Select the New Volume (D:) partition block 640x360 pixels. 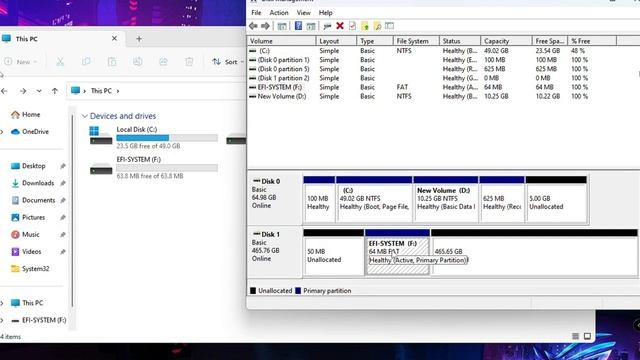[x=446, y=200]
